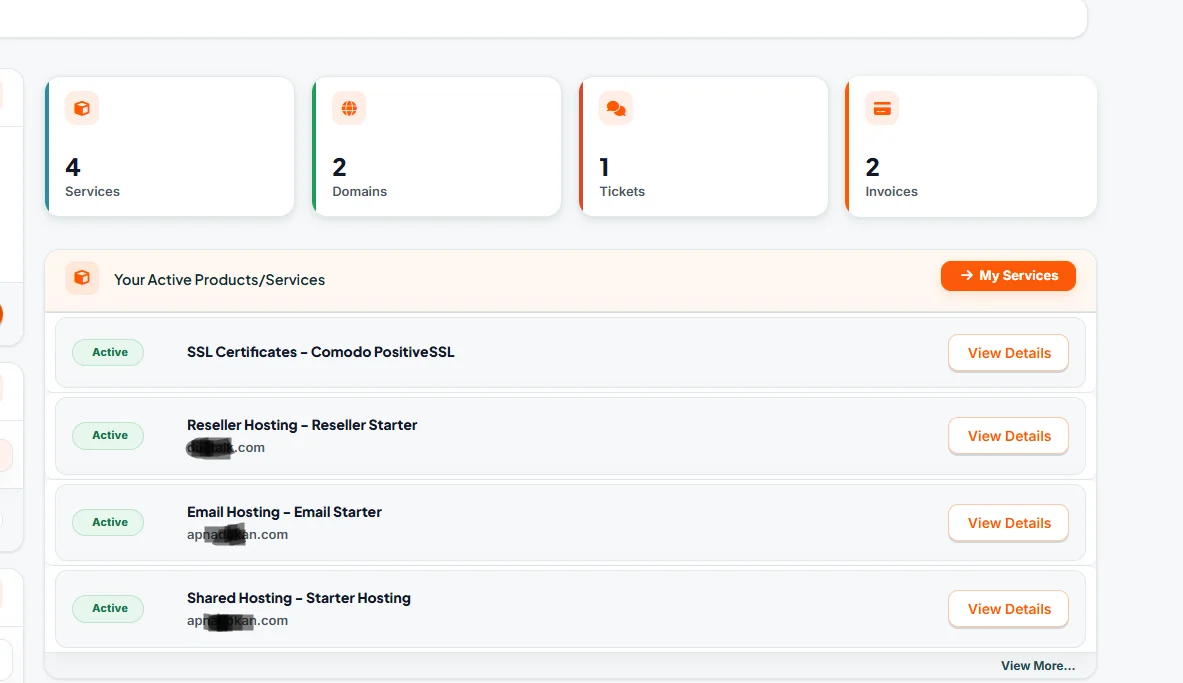Open the 4 Services summary card

(x=170, y=146)
